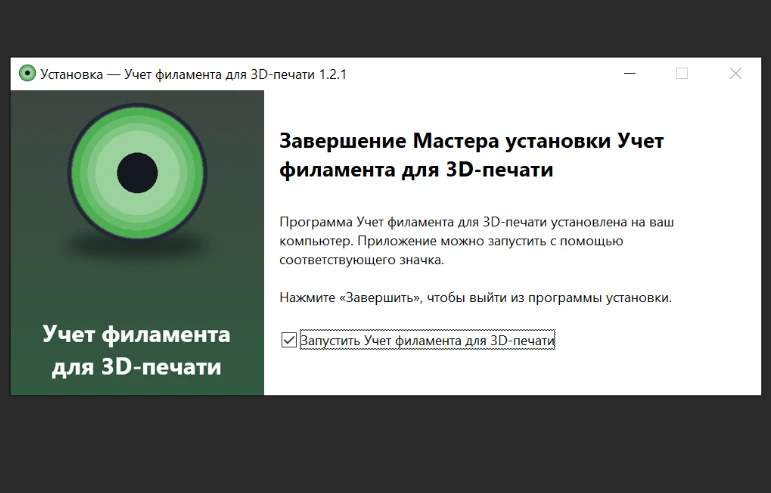Click the paragraph starting 'Программа Учет филамента'
The width and height of the screenshot is (771, 493).
tap(476, 241)
